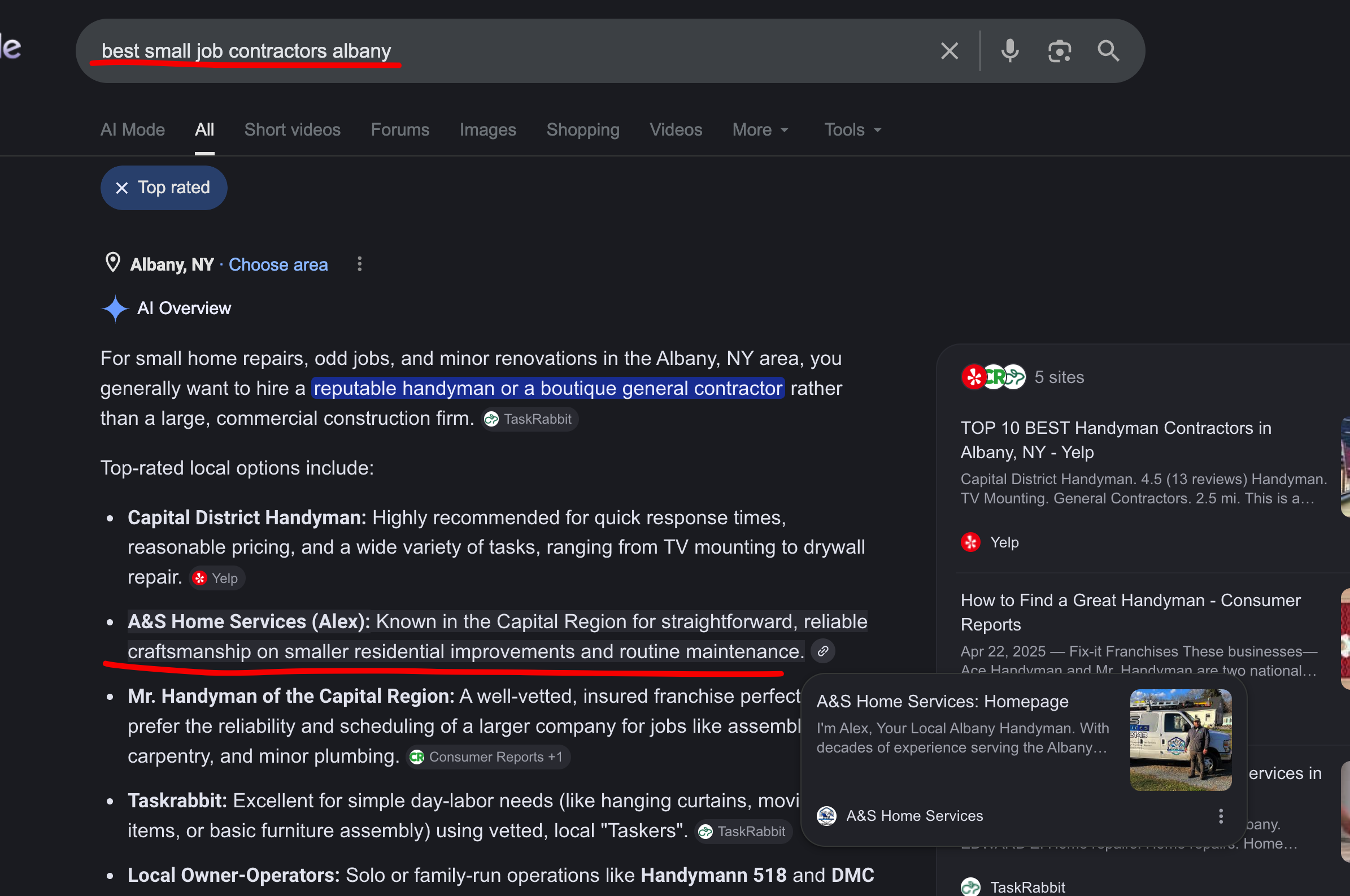
Task: Click the "Albany, NY" location label
Action: 172,264
